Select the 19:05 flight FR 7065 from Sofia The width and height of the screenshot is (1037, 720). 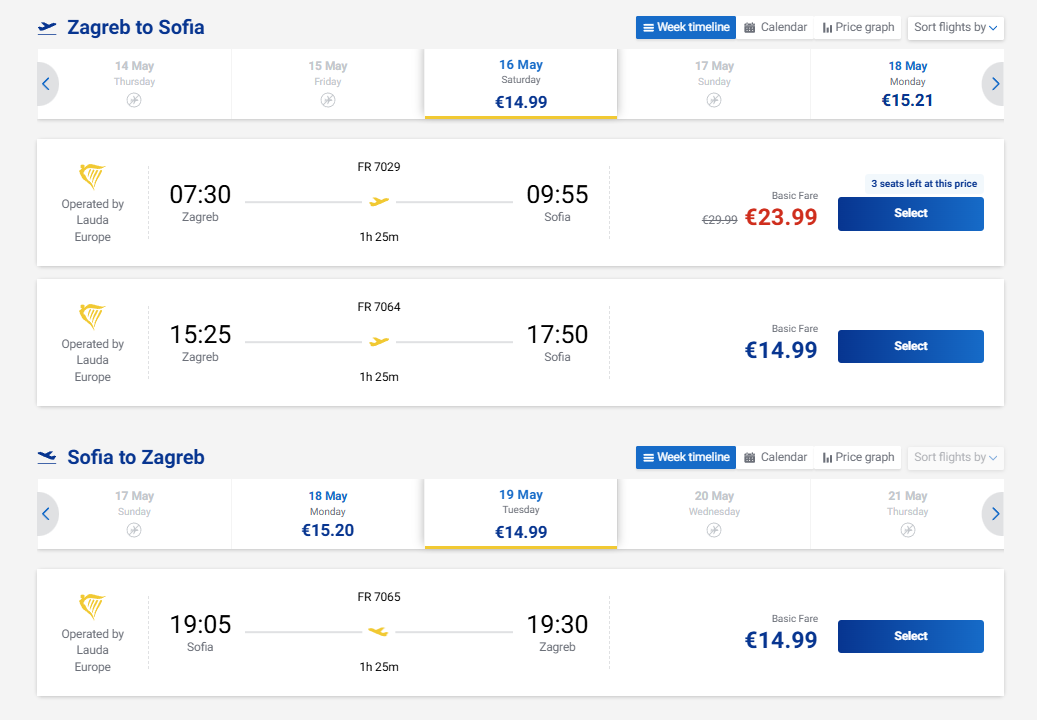pyautogui.click(x=911, y=636)
